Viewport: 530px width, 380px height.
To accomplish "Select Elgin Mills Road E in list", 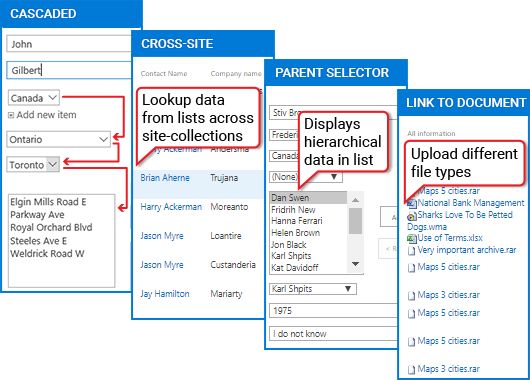I will coord(48,202).
